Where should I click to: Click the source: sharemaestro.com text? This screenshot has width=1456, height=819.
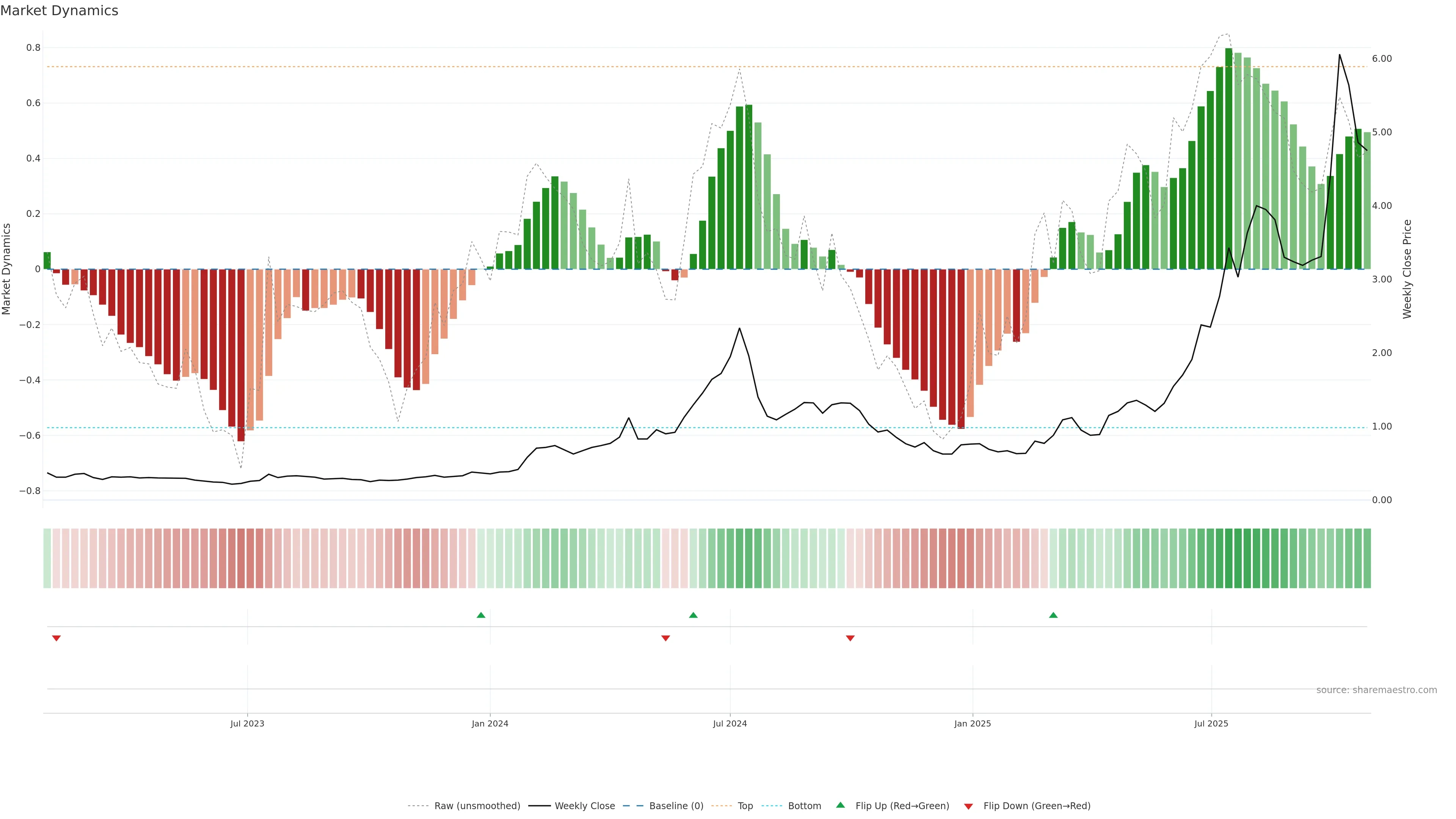coord(1376,690)
